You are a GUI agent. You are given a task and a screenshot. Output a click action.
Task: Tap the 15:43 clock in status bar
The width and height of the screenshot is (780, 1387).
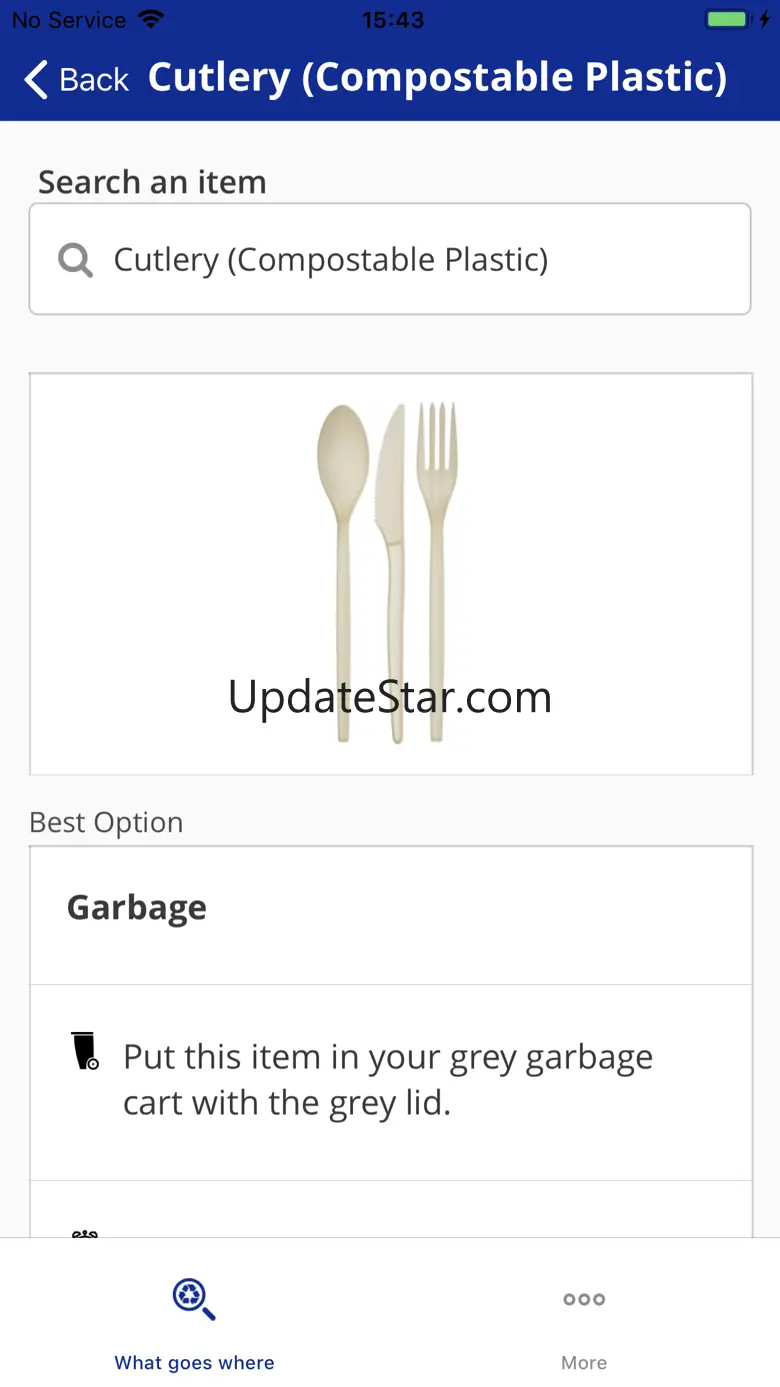coord(393,20)
